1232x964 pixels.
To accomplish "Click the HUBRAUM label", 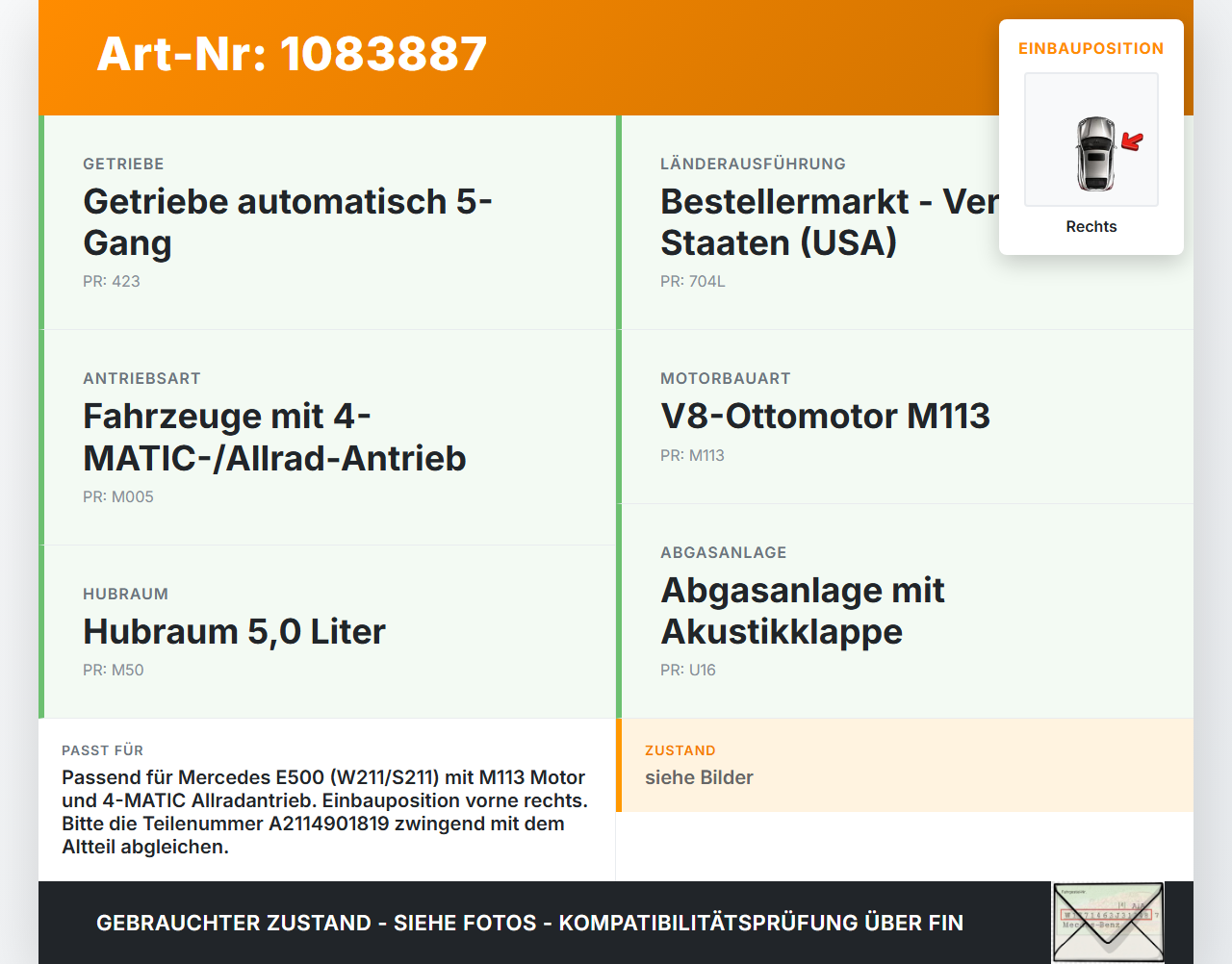I will click(x=125, y=594).
